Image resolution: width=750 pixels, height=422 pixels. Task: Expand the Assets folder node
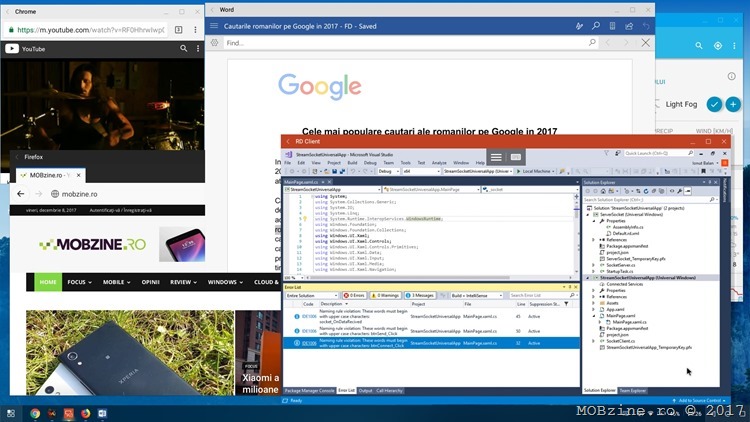coord(594,303)
